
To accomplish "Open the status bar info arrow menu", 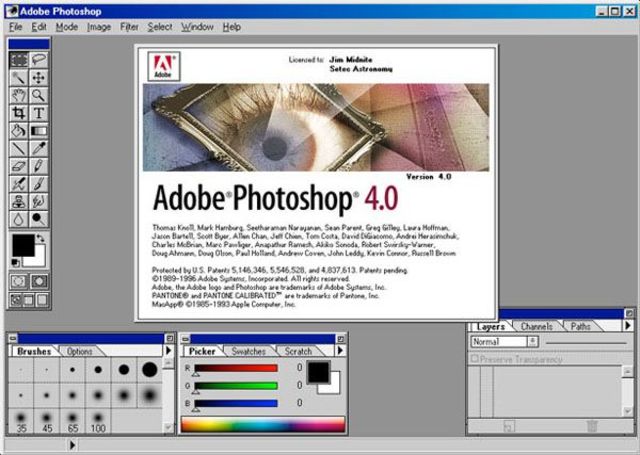I will [72, 445].
